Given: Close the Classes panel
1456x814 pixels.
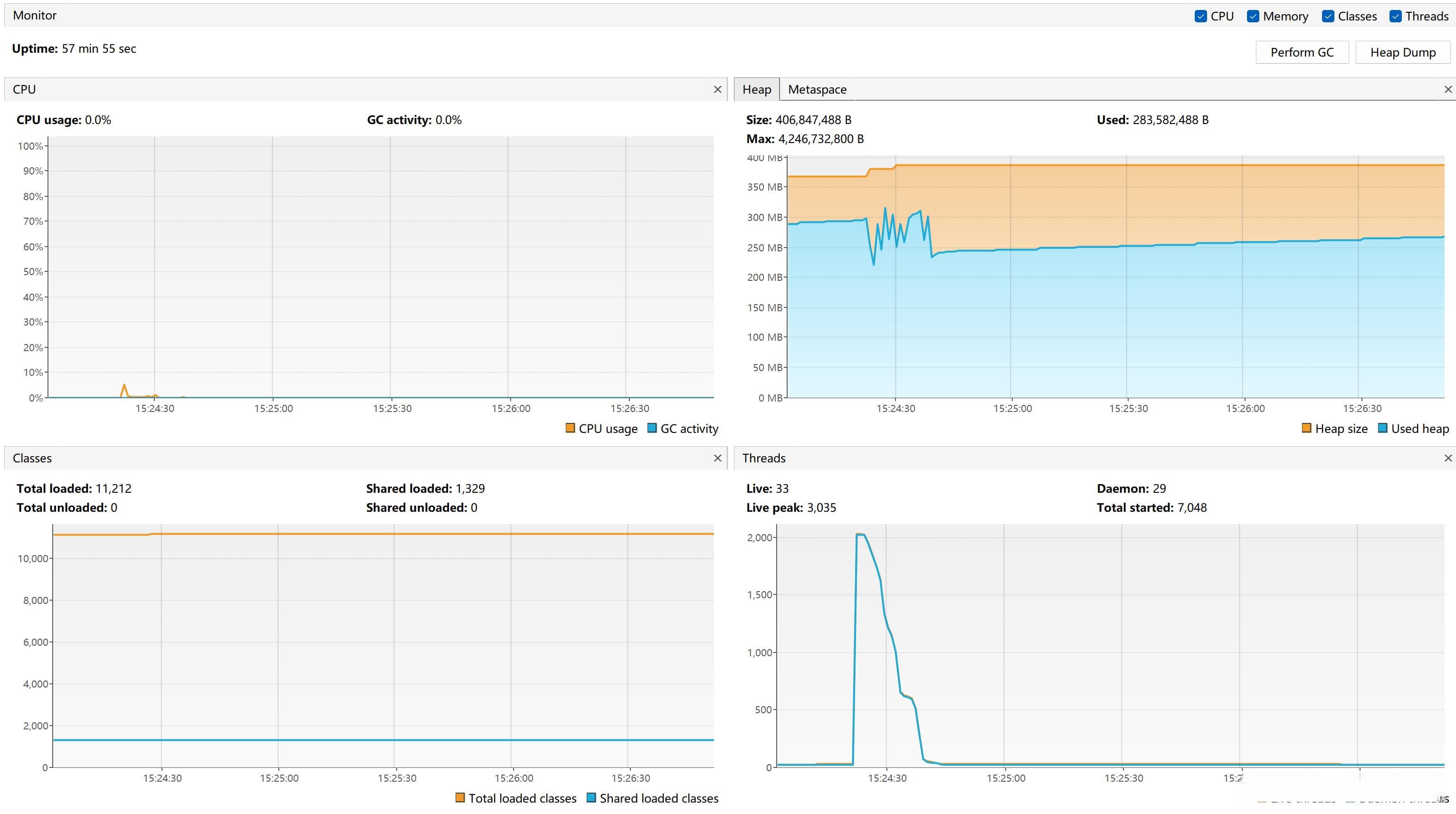Looking at the screenshot, I should tap(718, 458).
